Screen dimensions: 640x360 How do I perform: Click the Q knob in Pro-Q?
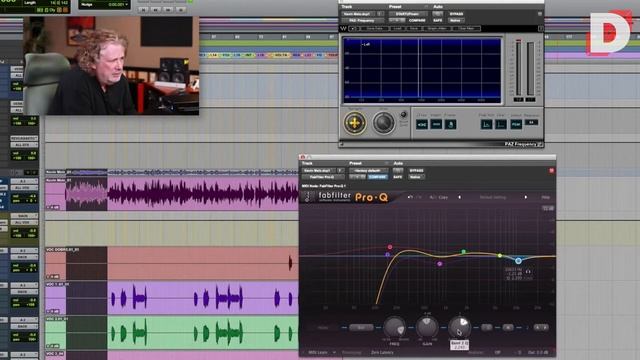[x=460, y=327]
